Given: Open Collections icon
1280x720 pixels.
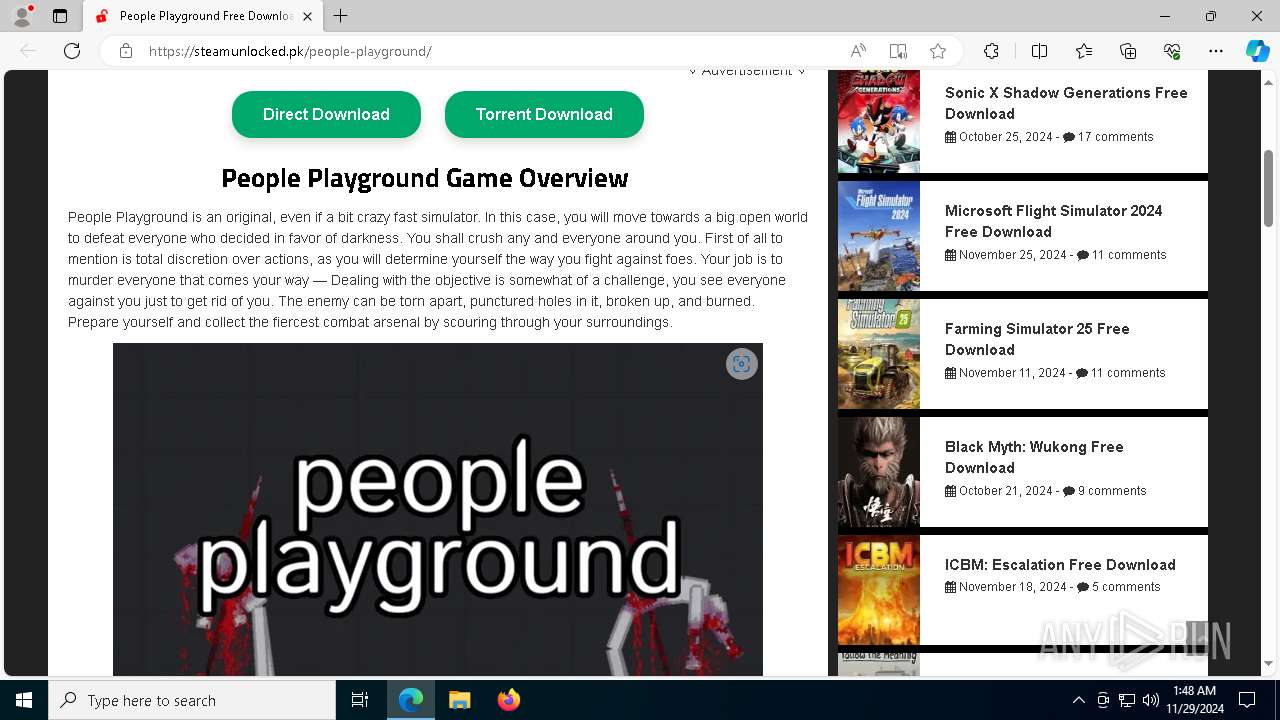Looking at the screenshot, I should [1128, 51].
